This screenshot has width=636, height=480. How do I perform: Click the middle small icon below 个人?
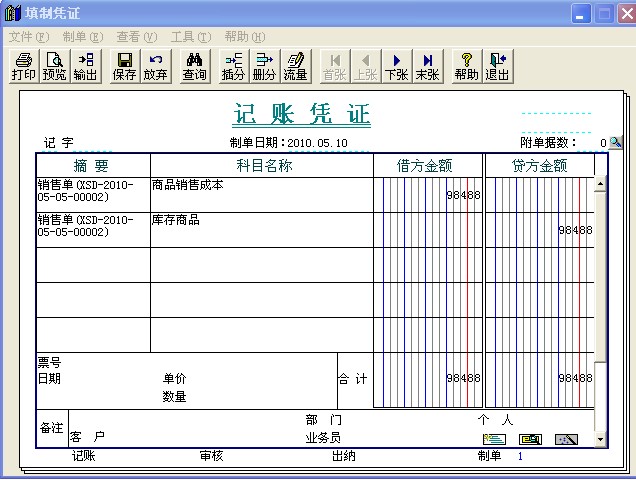pos(531,439)
